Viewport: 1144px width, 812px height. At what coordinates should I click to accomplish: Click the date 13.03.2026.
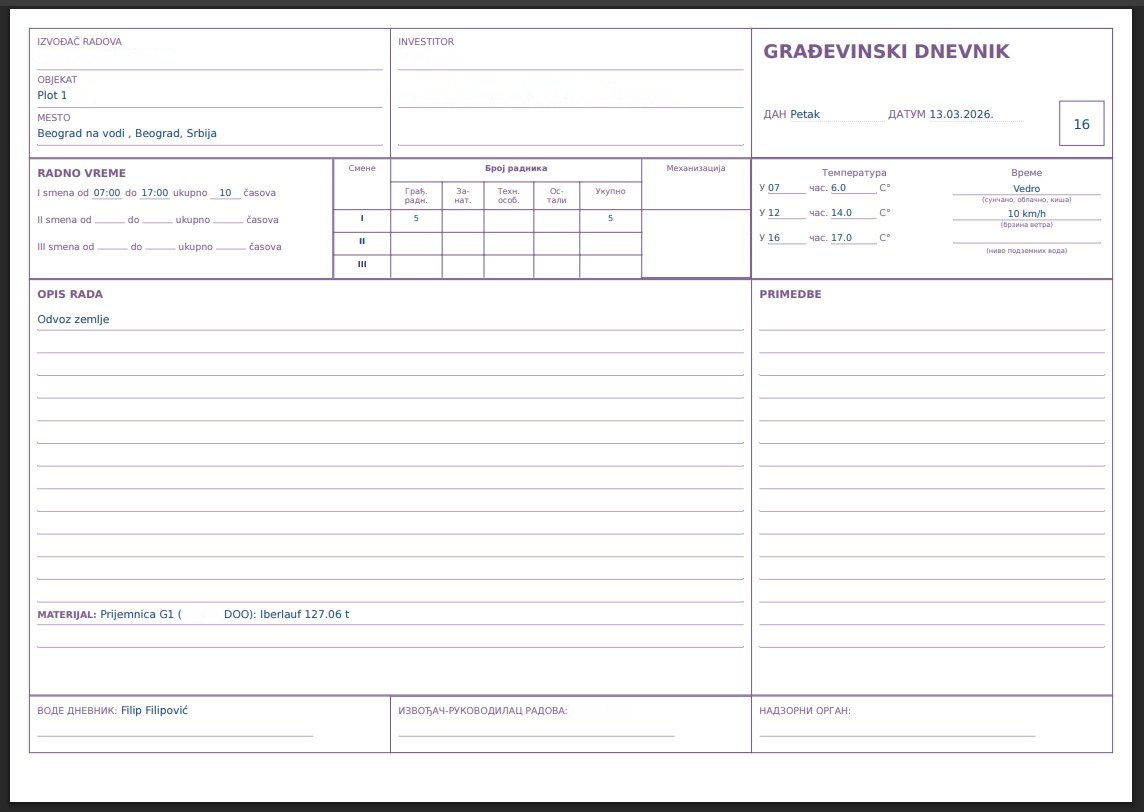click(961, 114)
